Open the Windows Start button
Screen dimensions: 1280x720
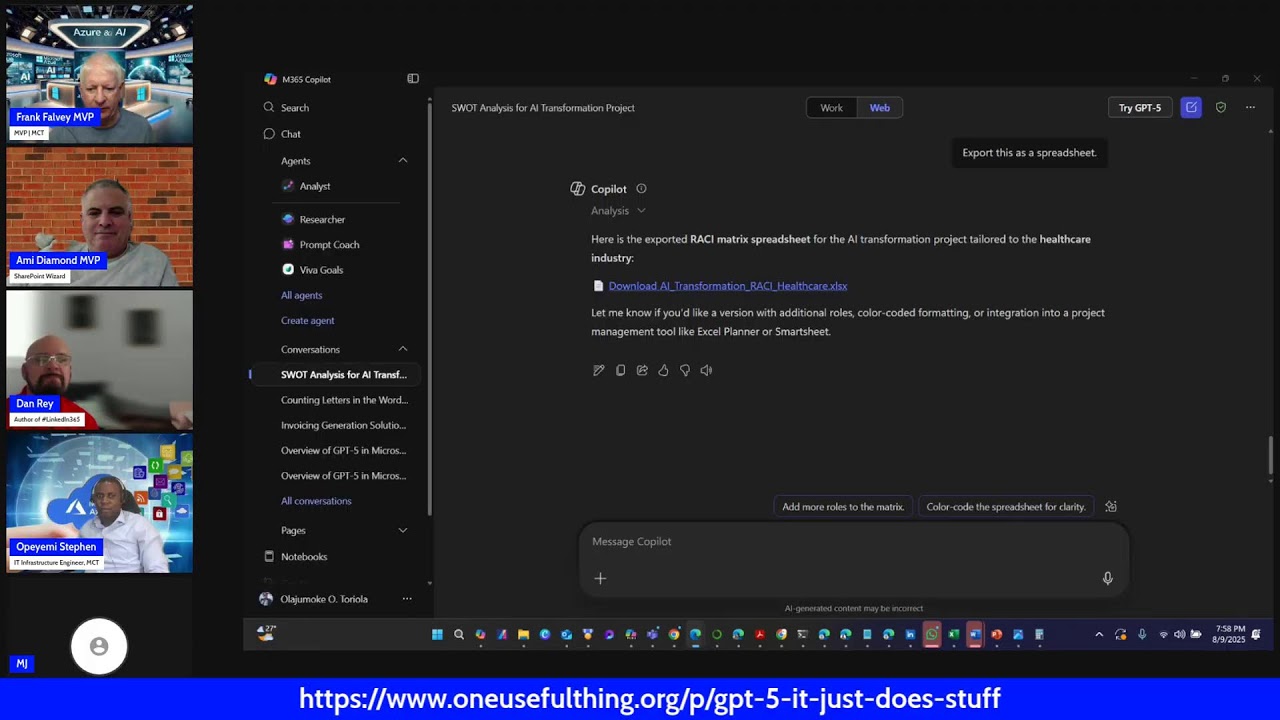[437, 634]
